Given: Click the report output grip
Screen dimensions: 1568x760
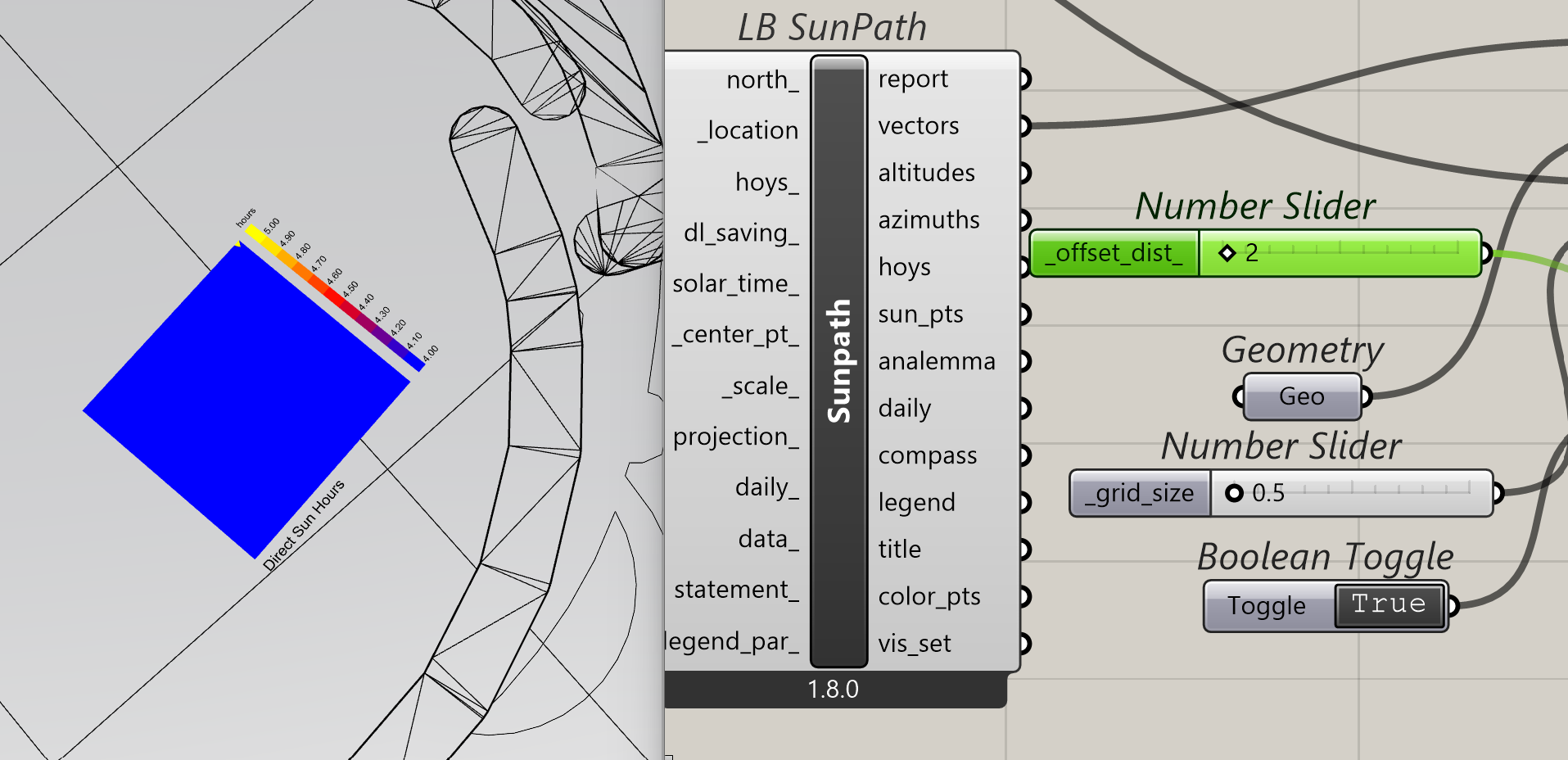Looking at the screenshot, I should click(1025, 79).
